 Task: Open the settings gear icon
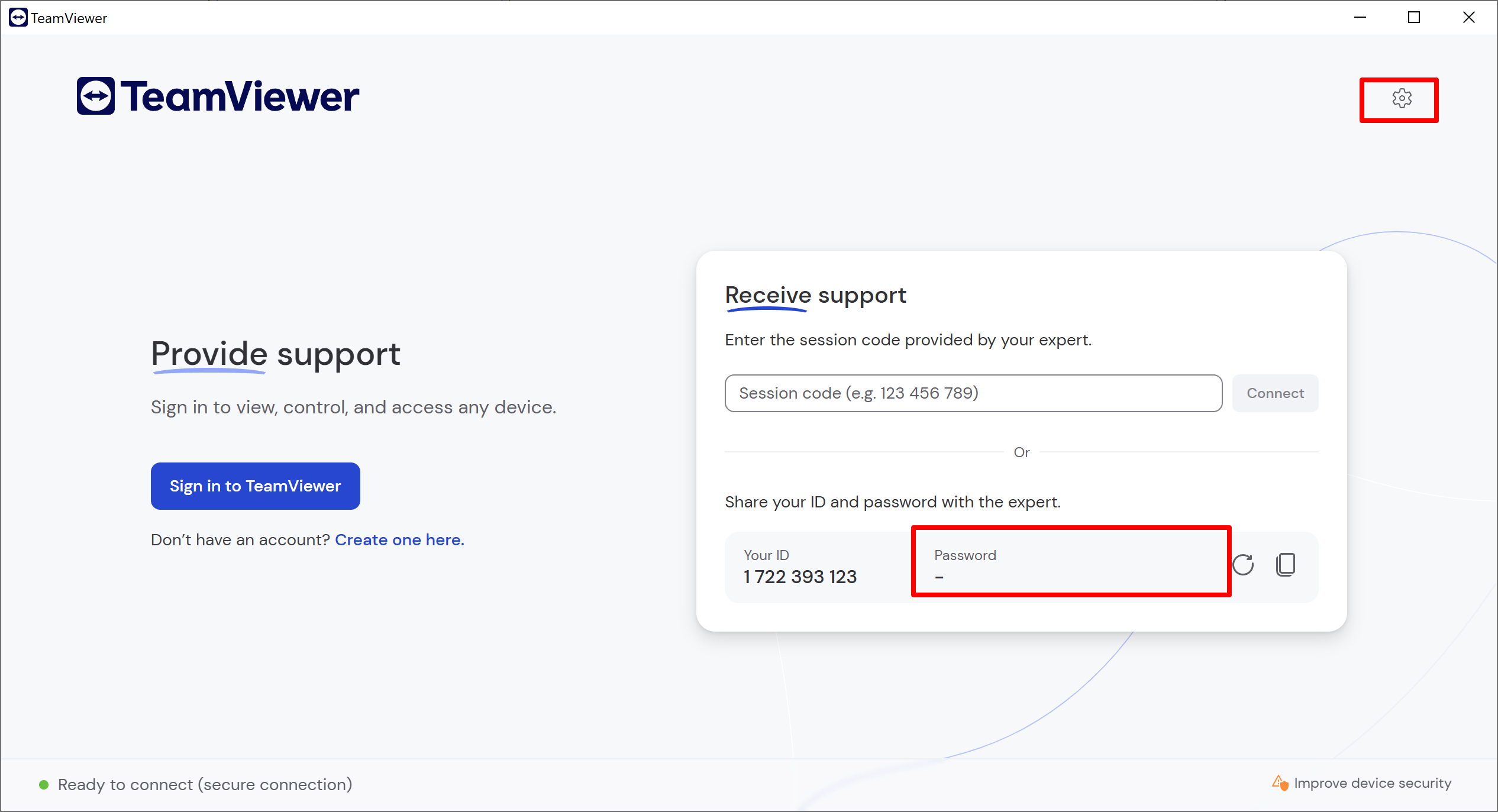[x=1401, y=99]
